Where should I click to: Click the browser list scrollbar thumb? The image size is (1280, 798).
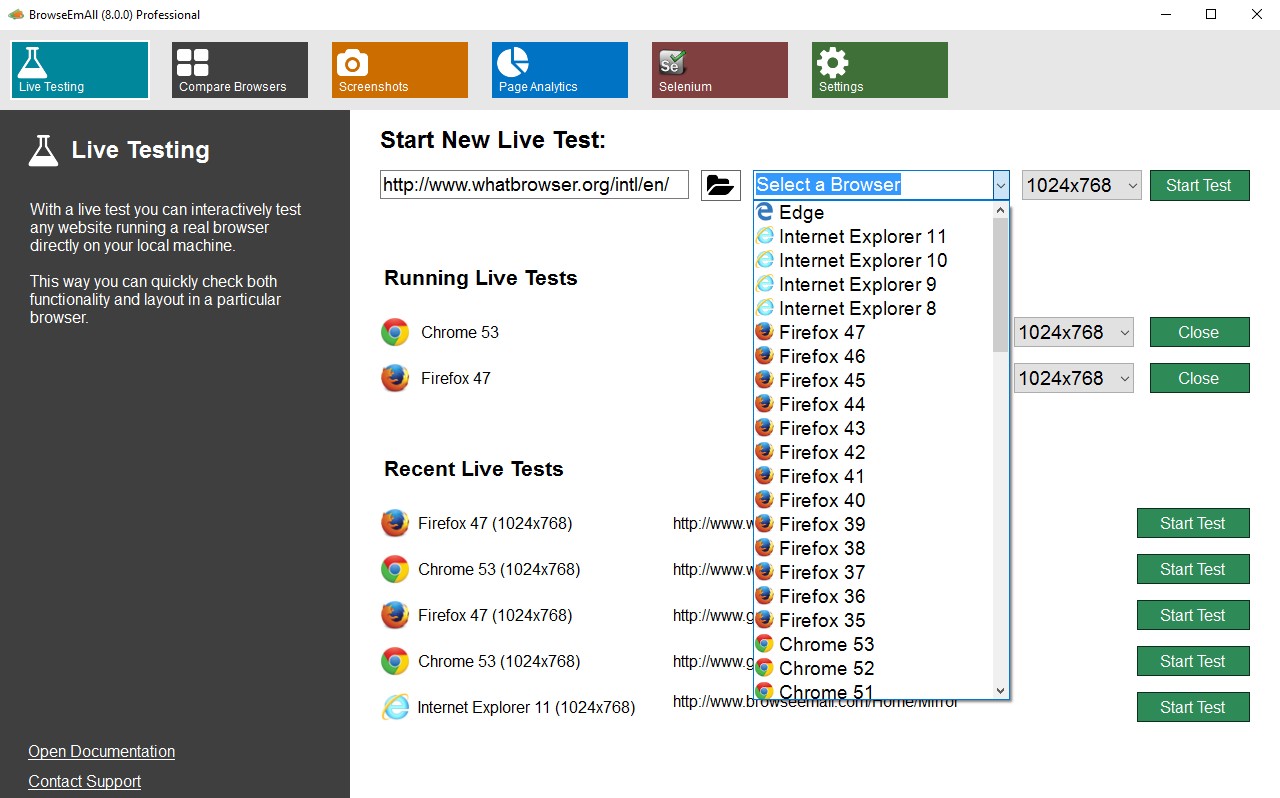pyautogui.click(x=1000, y=285)
